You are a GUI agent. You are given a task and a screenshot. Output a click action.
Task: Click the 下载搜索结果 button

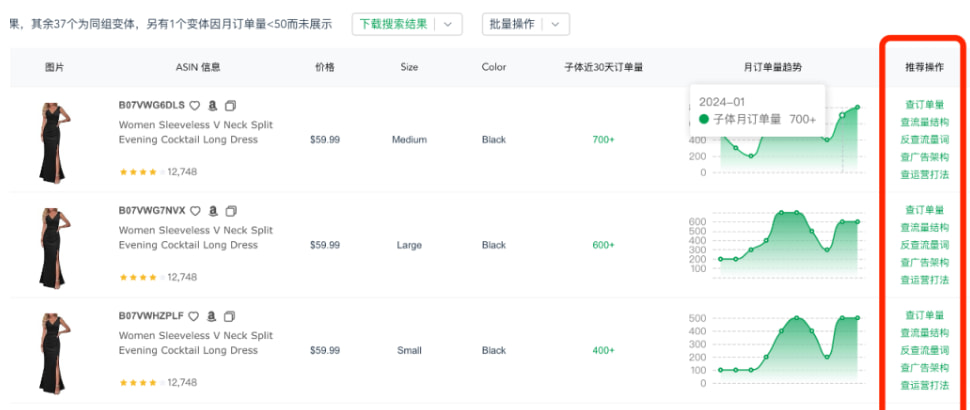tap(393, 24)
